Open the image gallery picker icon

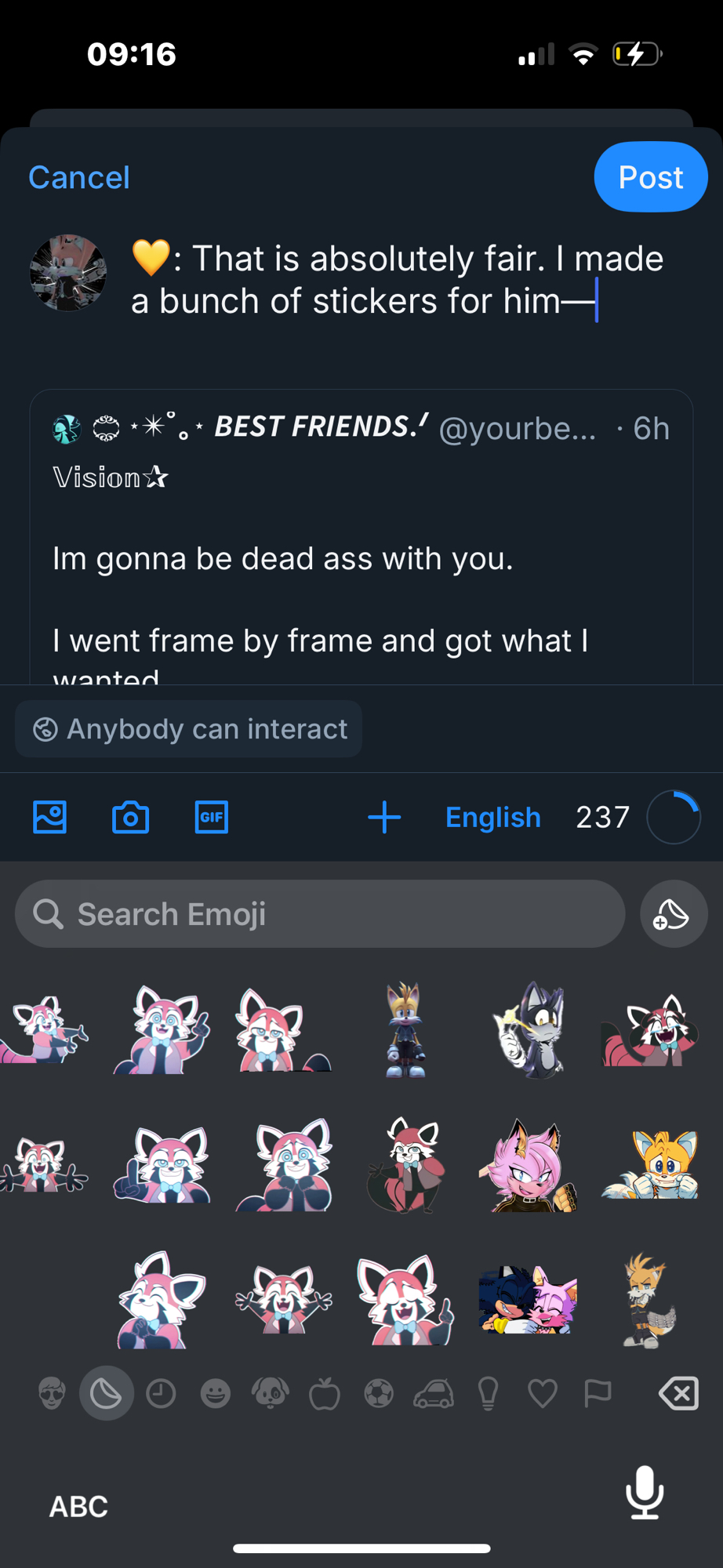[x=49, y=817]
